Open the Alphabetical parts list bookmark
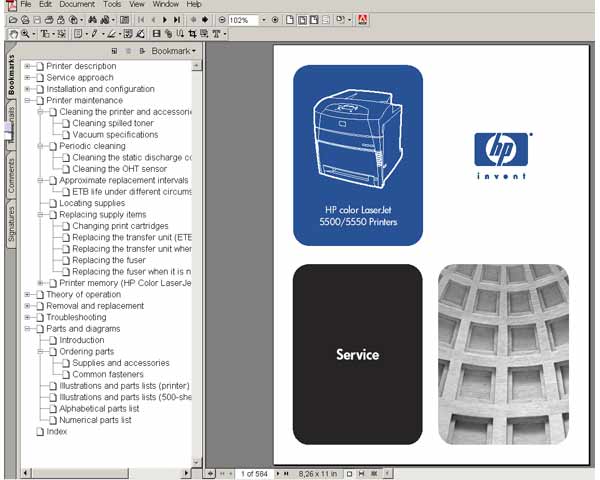Image resolution: width=600 pixels, height=480 pixels. pyautogui.click(x=99, y=409)
